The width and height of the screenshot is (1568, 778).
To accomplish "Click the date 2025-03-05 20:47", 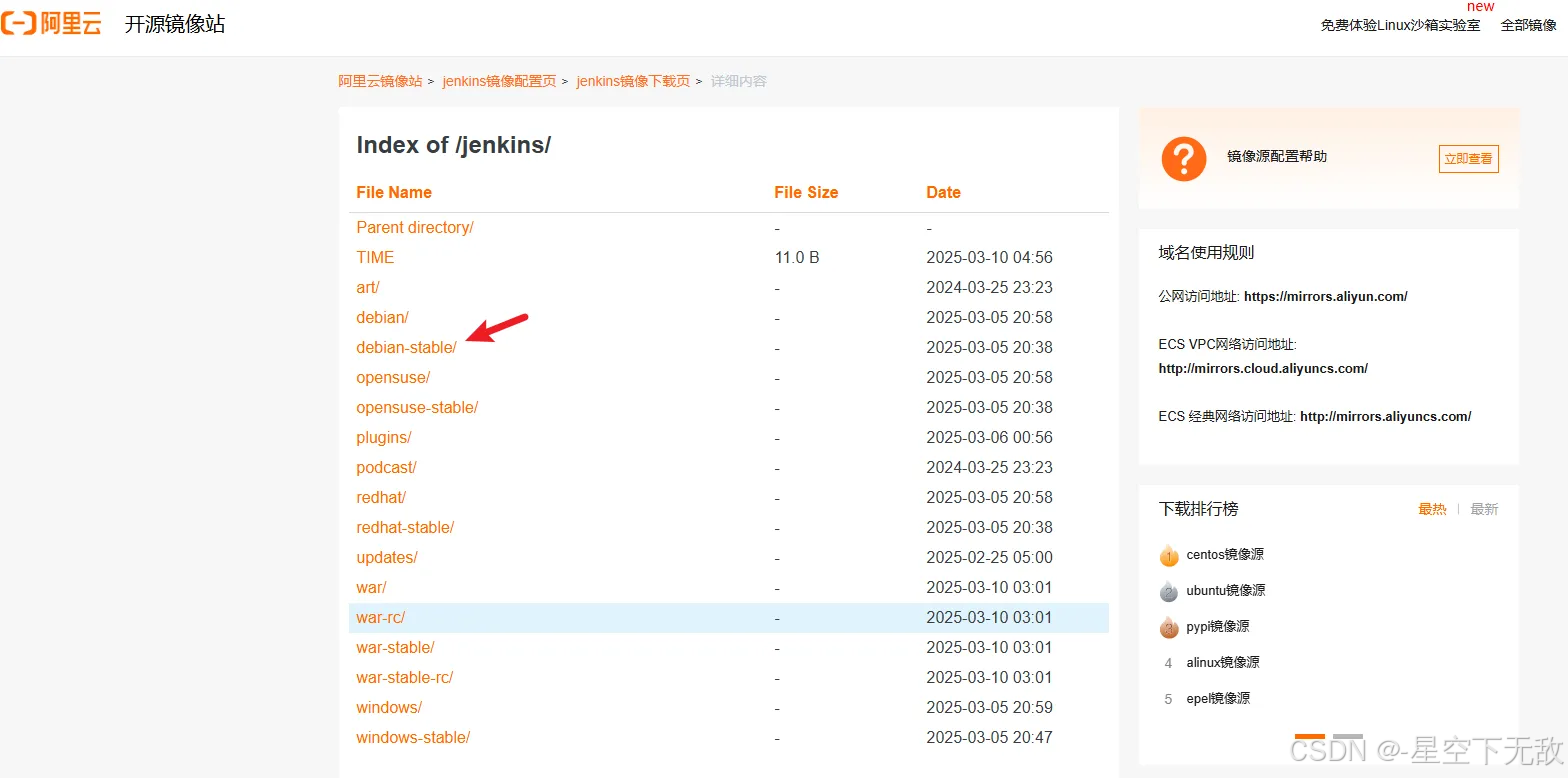I will coord(989,737).
